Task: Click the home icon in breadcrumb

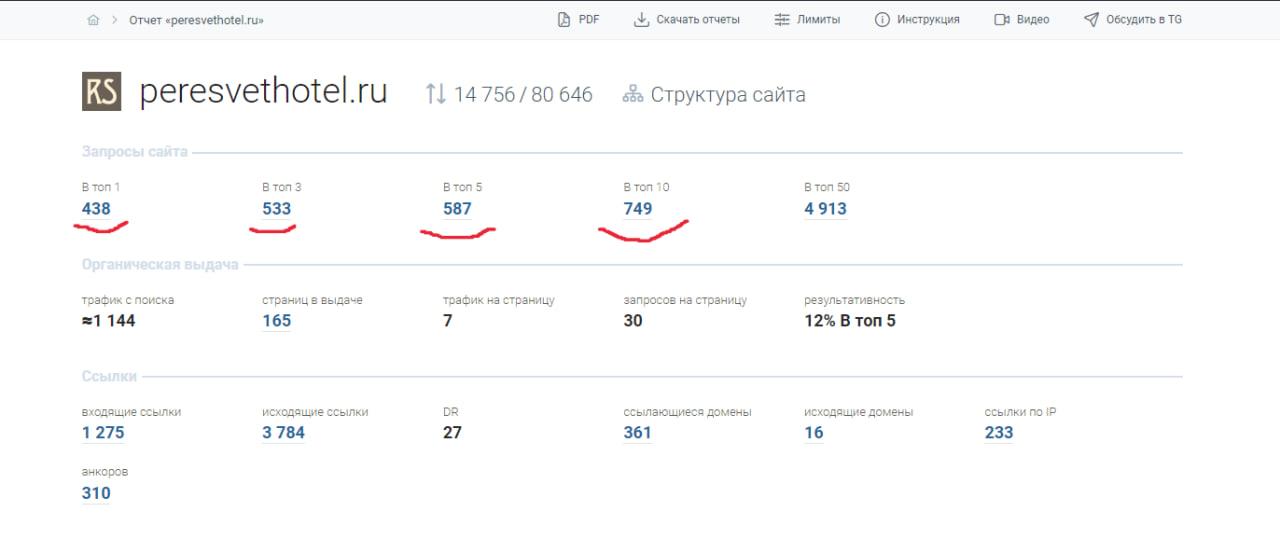Action: point(93,20)
